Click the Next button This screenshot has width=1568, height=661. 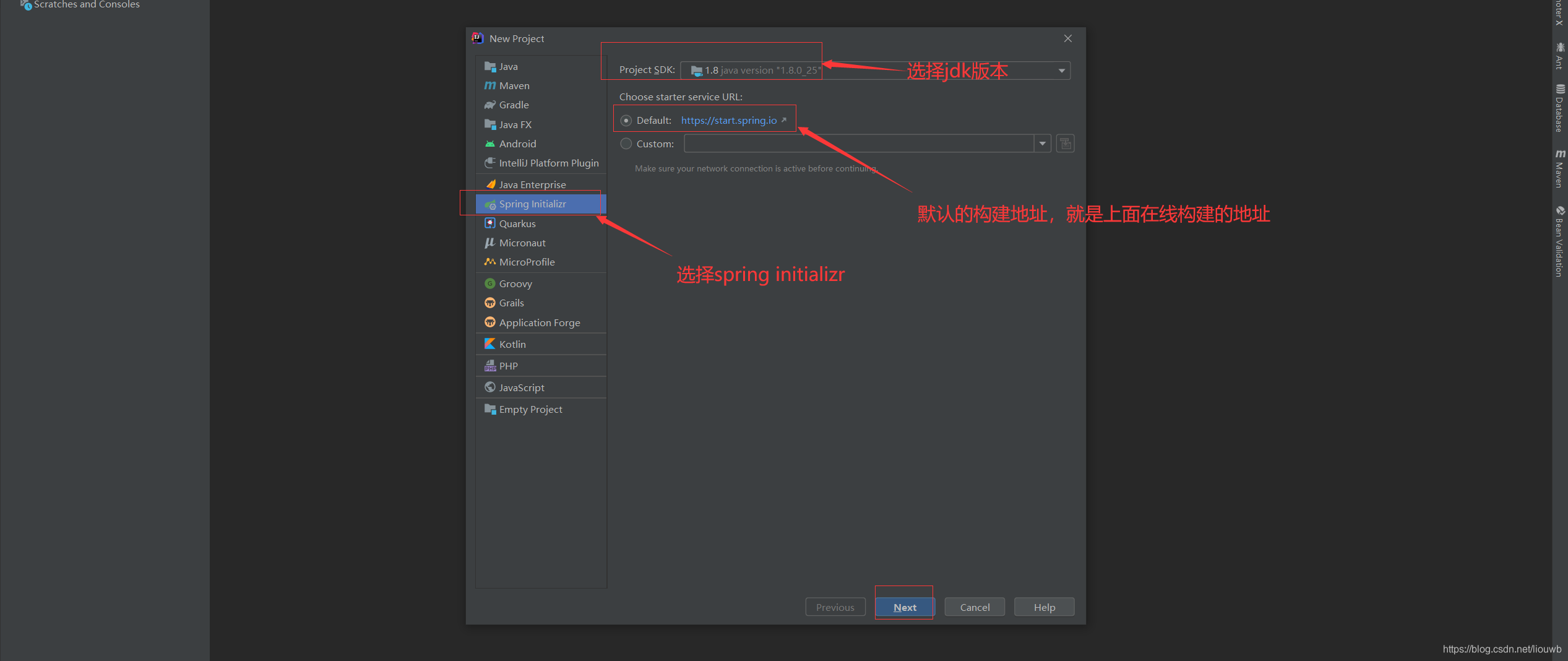[905, 607]
